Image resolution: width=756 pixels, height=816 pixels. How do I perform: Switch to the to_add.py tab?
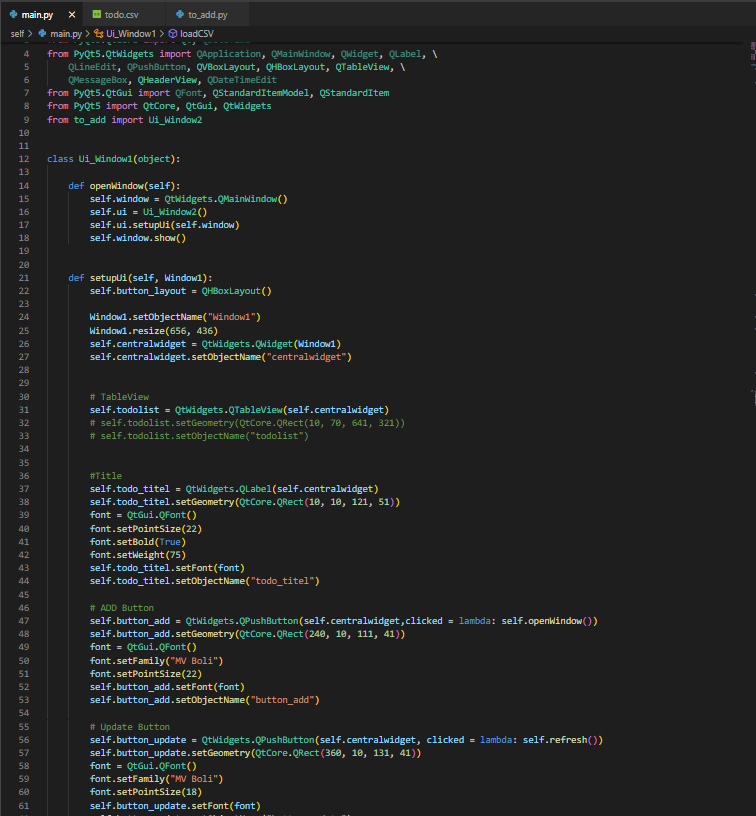coord(207,15)
